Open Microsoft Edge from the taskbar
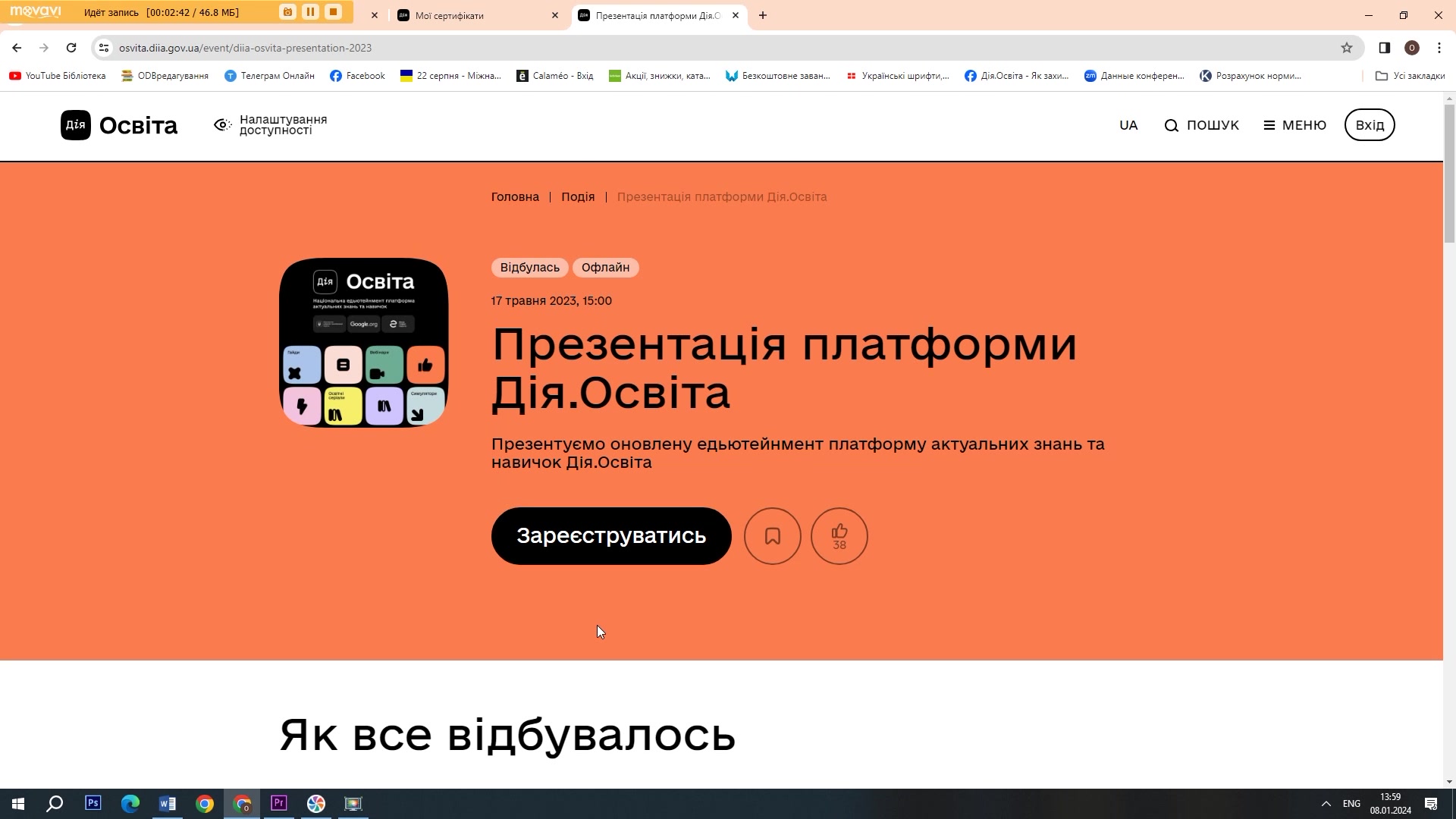The width and height of the screenshot is (1456, 819). coord(130,804)
